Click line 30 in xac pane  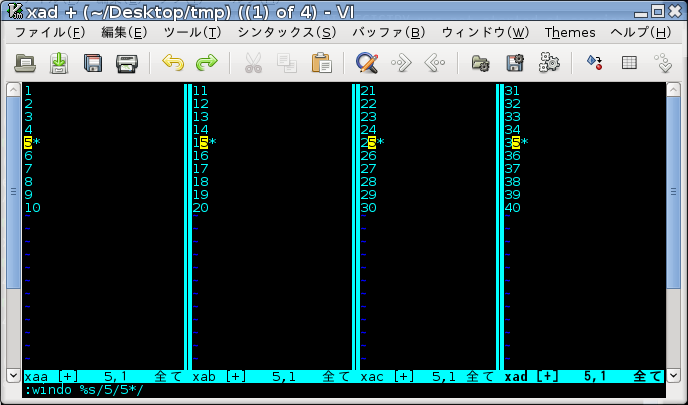pyautogui.click(x=369, y=208)
